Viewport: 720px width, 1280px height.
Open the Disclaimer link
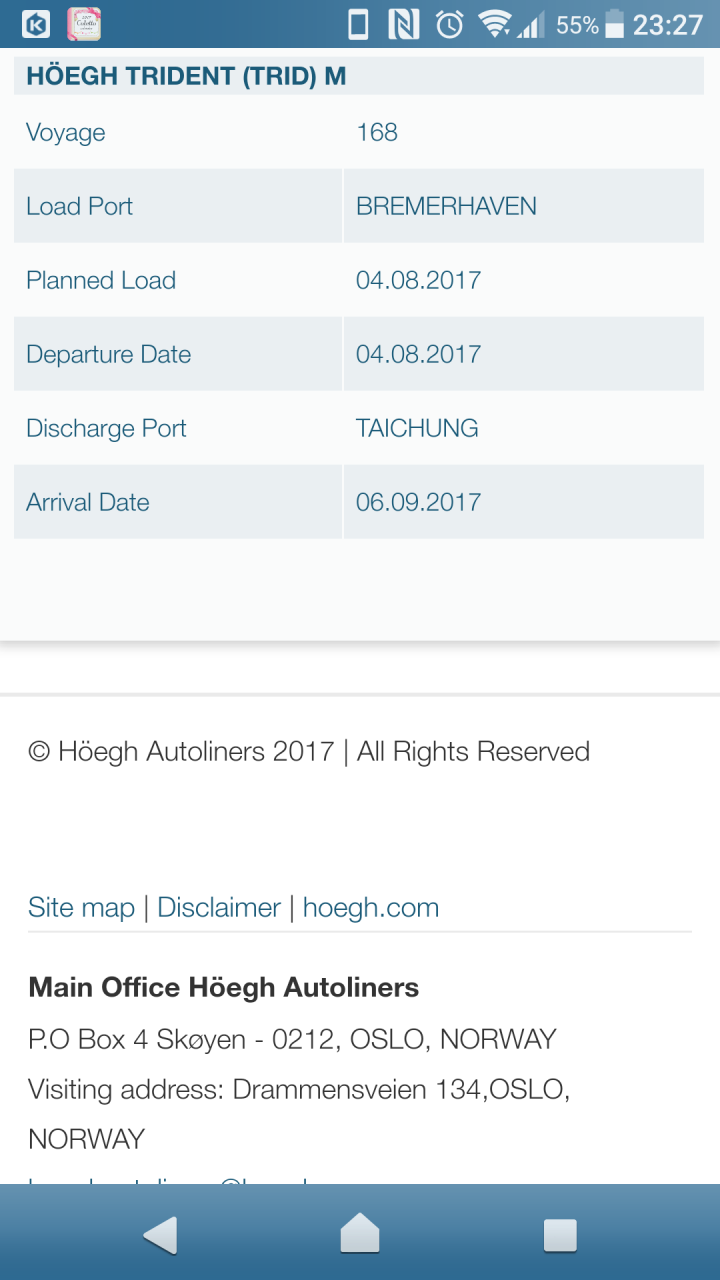click(x=219, y=907)
